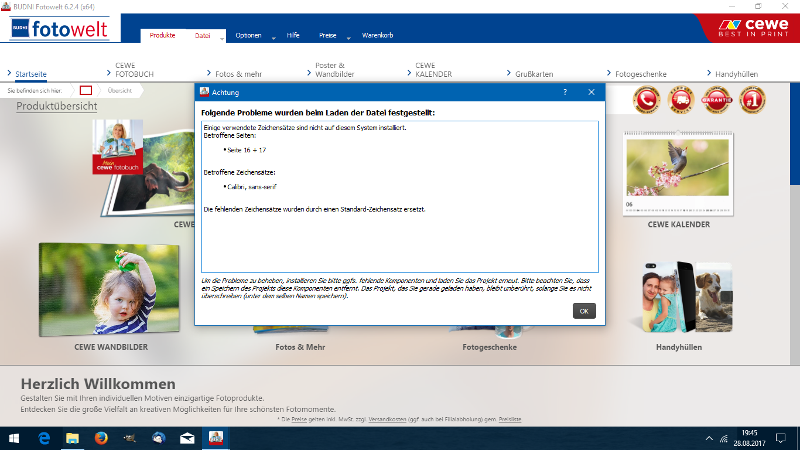Launch Firefox from the taskbar
The height and width of the screenshot is (450, 800).
click(x=101, y=438)
